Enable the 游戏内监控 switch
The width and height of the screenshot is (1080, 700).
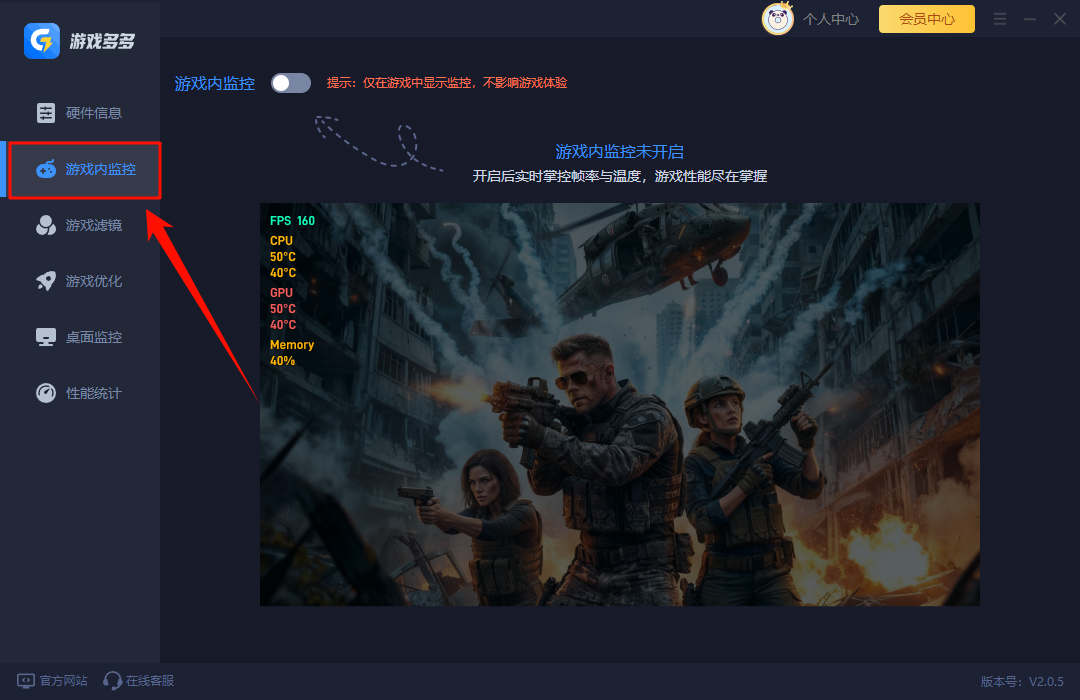(291, 83)
